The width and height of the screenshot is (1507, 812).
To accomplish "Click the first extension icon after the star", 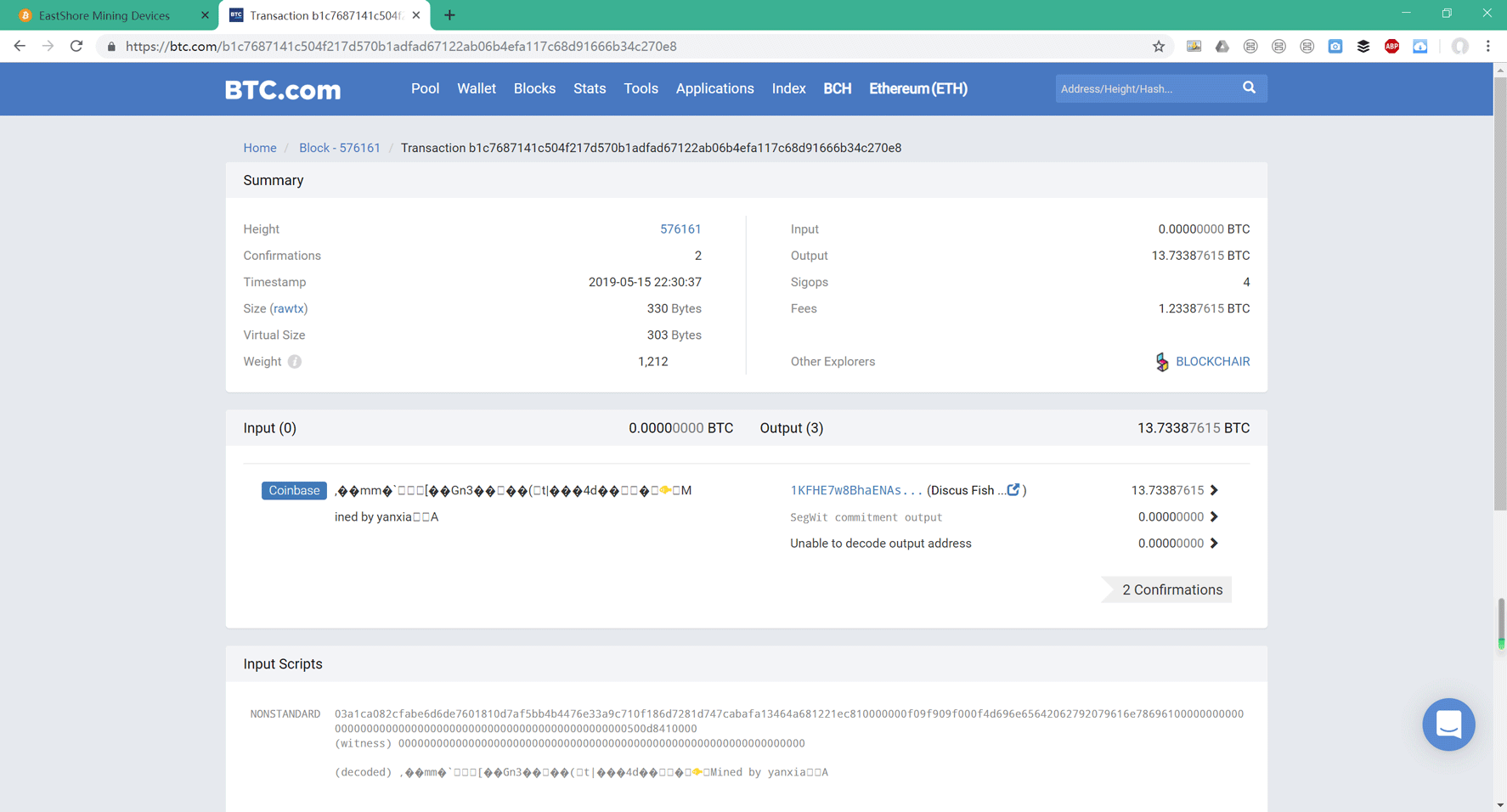I will pos(1194,47).
